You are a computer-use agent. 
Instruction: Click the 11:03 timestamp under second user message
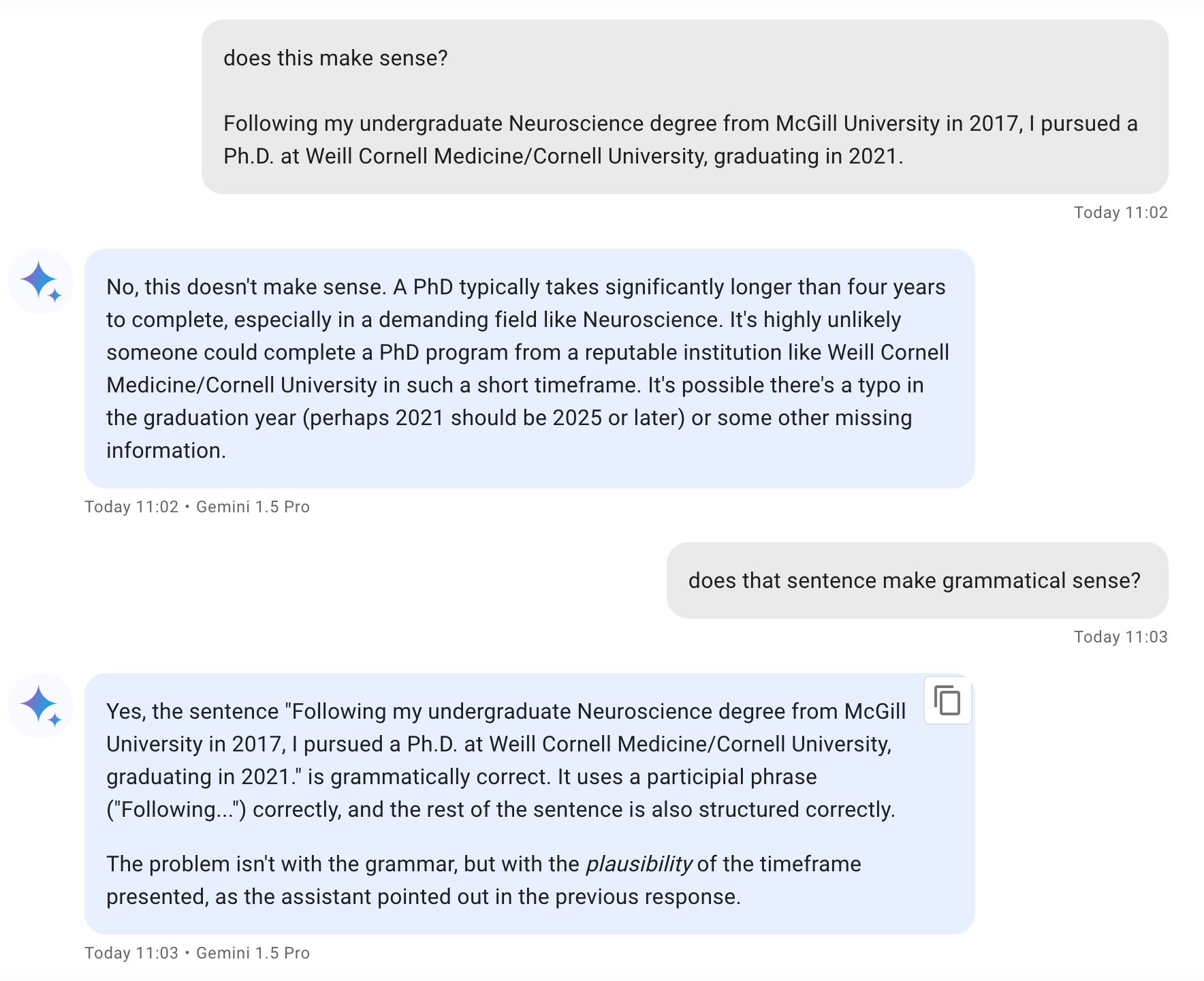[x=1120, y=637]
